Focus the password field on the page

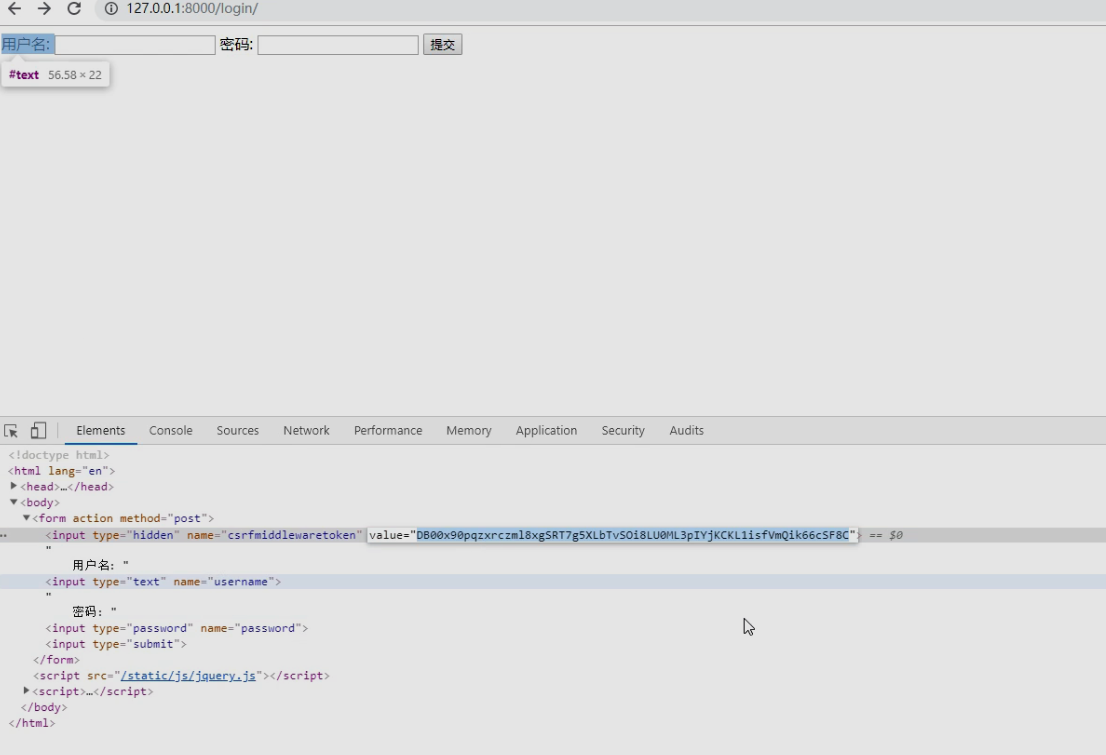coord(338,44)
